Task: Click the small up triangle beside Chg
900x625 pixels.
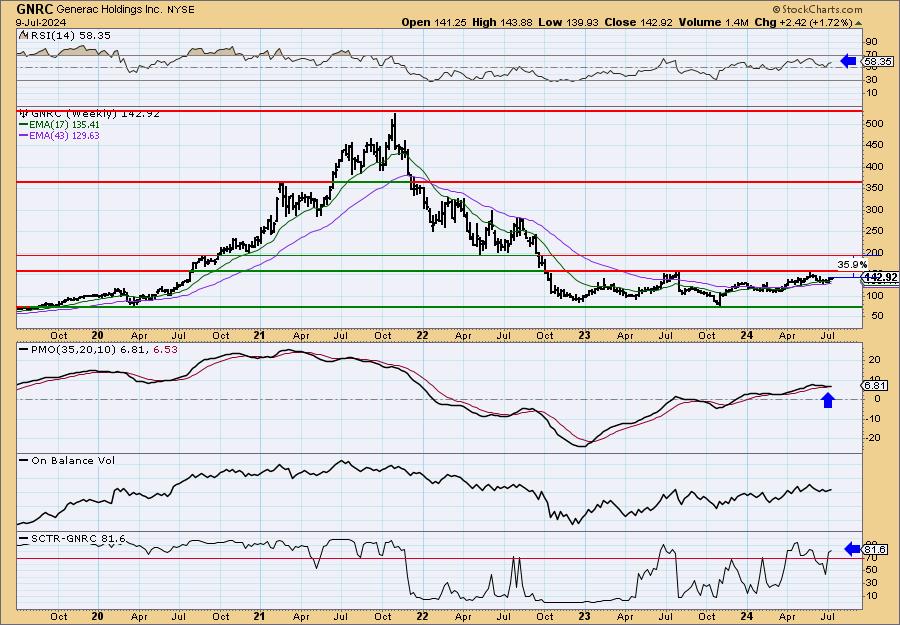Action: 859,24
